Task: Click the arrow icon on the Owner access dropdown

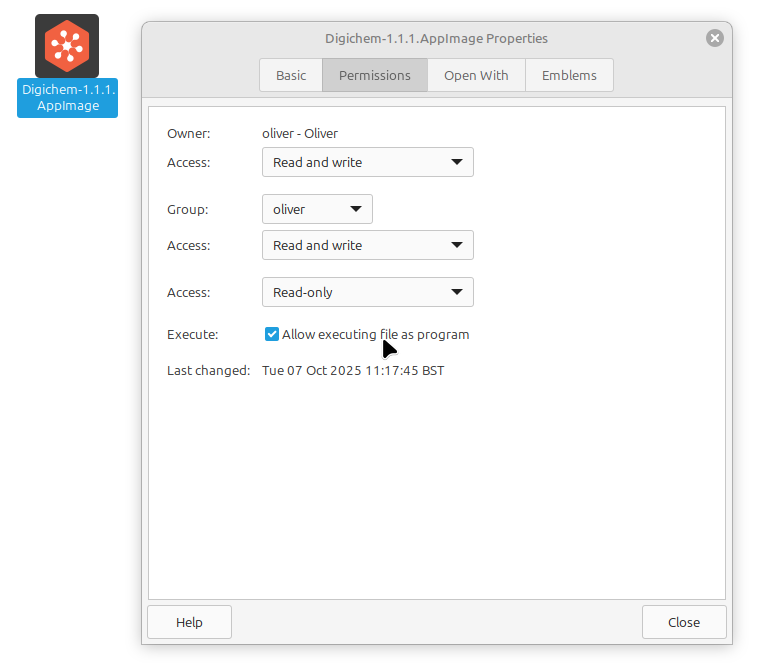Action: pyautogui.click(x=456, y=162)
